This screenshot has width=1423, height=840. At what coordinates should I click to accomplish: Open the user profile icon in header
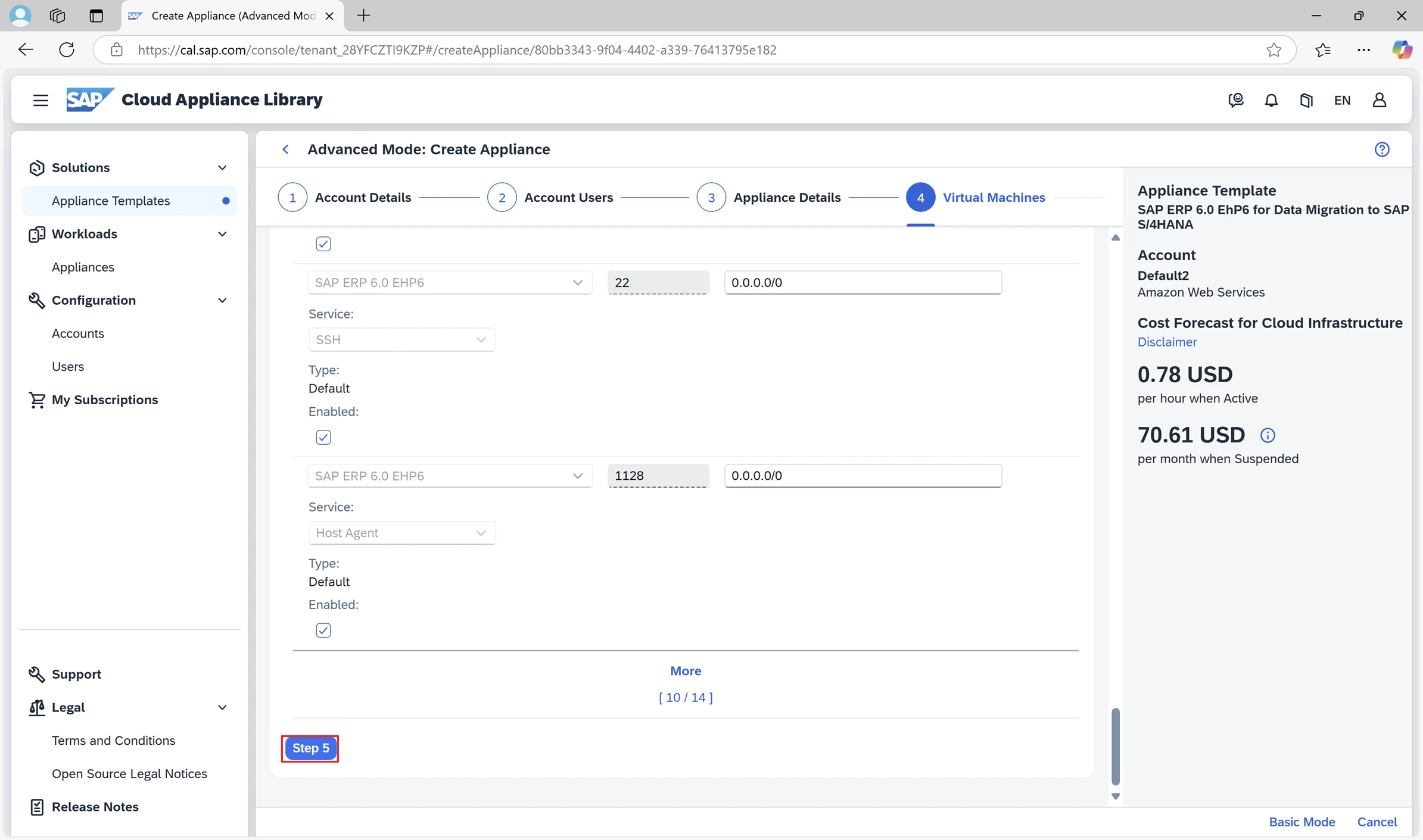(1380, 100)
